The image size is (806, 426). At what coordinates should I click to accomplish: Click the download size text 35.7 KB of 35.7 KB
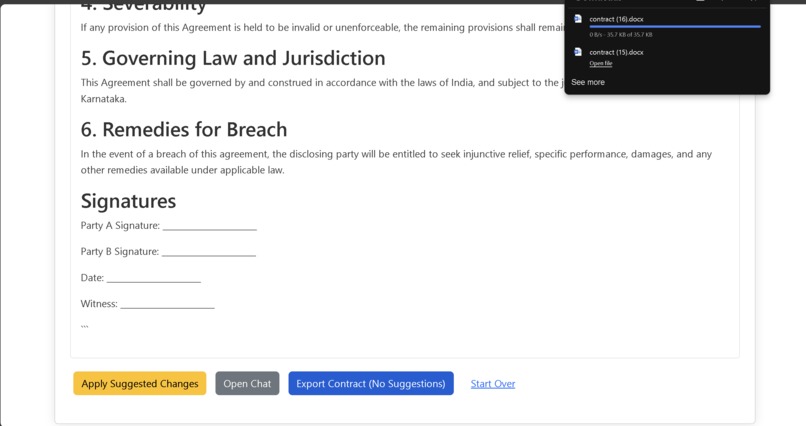621,35
